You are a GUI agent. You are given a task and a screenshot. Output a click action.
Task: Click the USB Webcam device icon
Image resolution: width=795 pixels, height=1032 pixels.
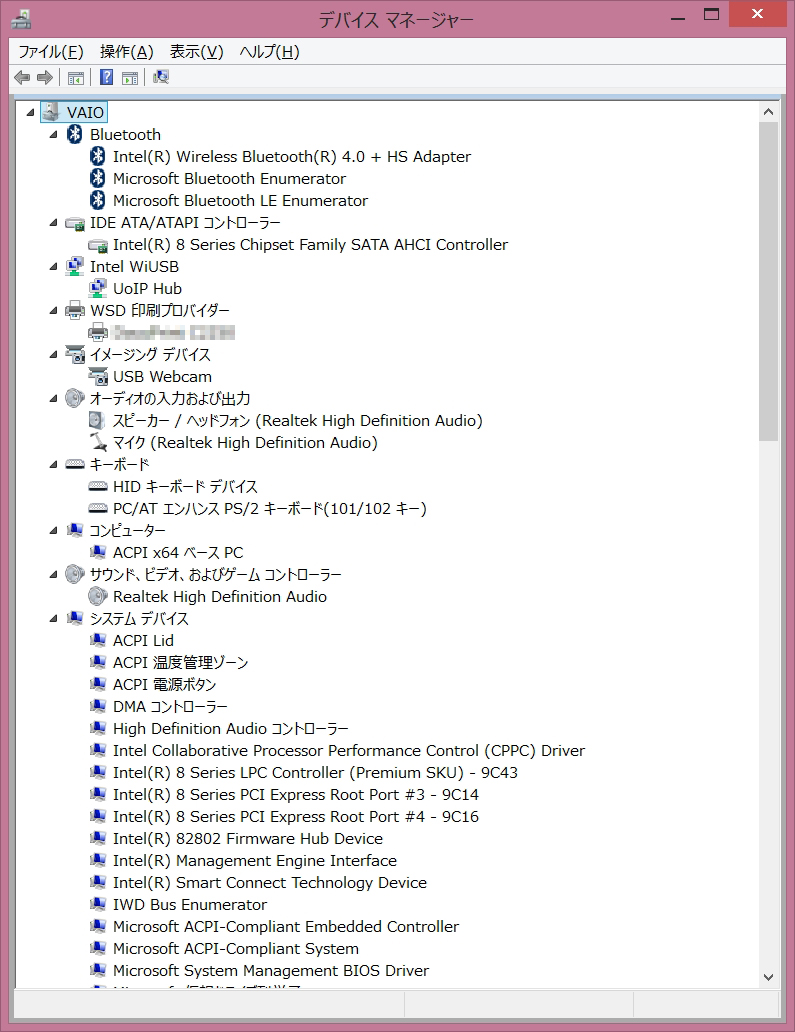[98, 376]
